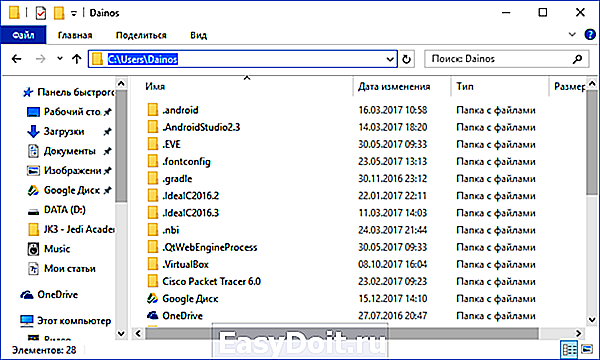Switch to Details view in status bar
Image resolution: width=600 pixels, height=360 pixels.
pos(569,349)
